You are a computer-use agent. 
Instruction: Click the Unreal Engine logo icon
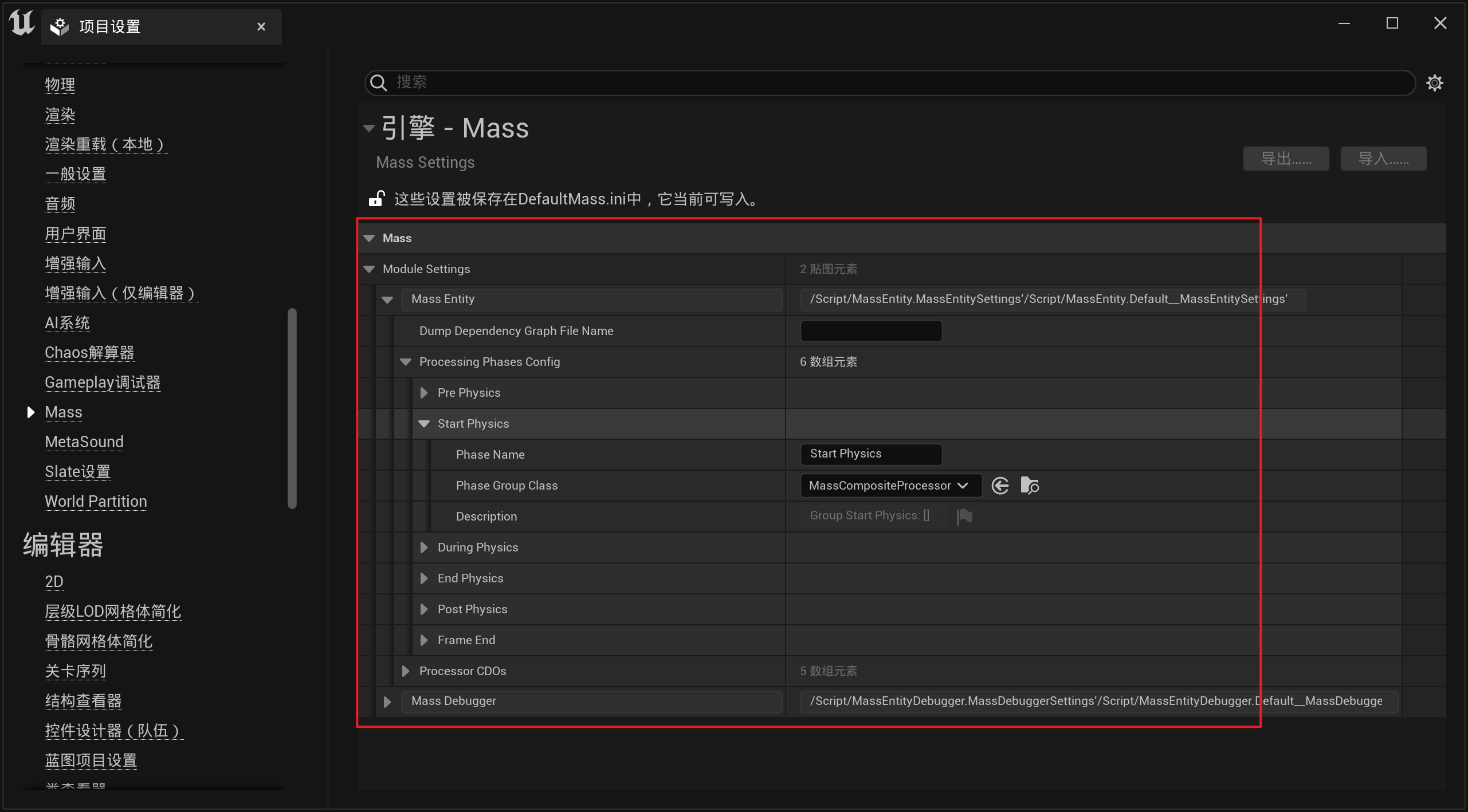click(x=22, y=23)
